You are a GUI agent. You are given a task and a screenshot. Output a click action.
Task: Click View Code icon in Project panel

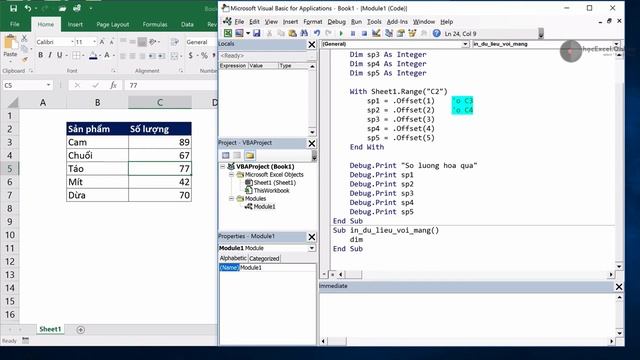pos(226,155)
